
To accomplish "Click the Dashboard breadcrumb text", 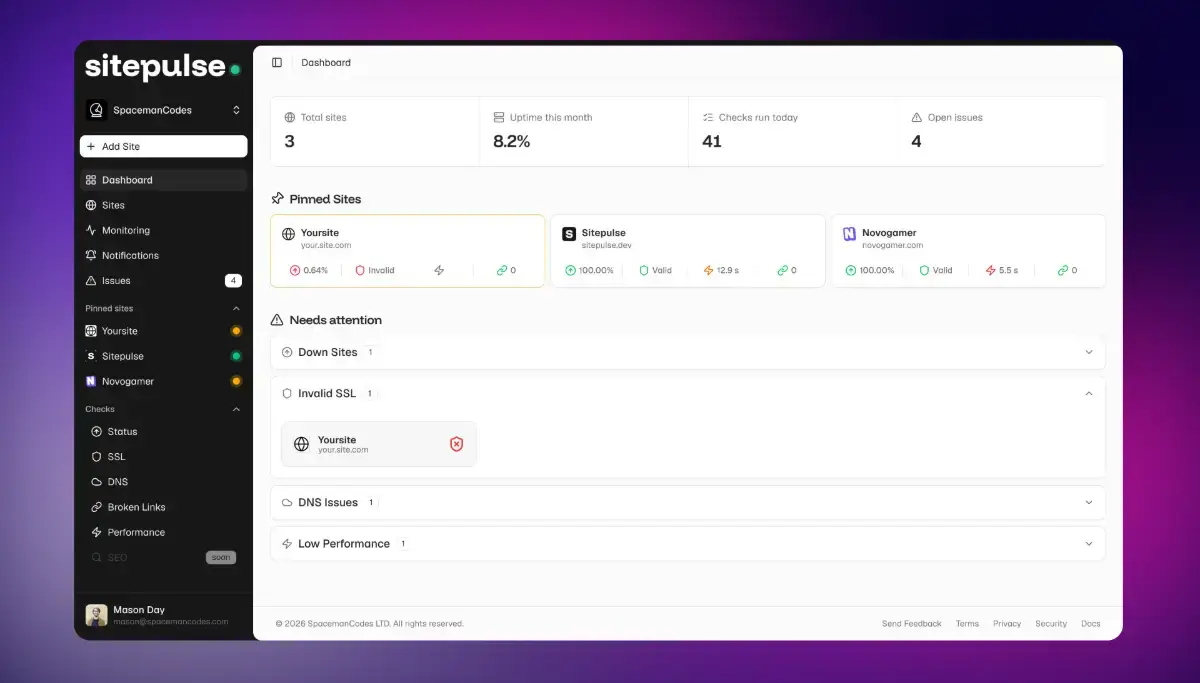I will (x=326, y=62).
